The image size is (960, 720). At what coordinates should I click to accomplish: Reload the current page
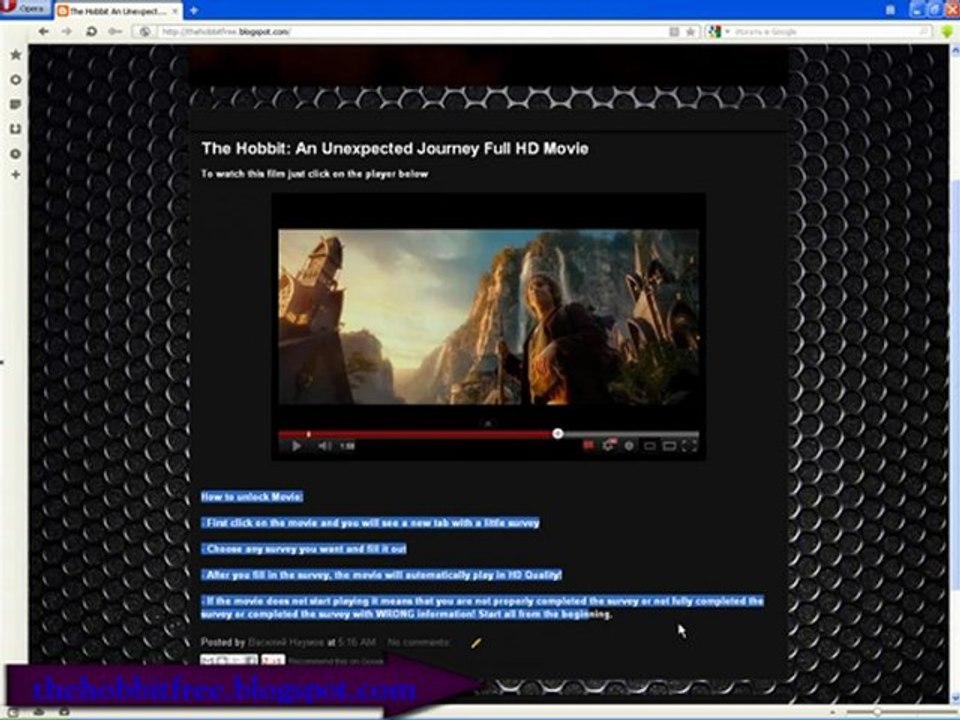91,31
